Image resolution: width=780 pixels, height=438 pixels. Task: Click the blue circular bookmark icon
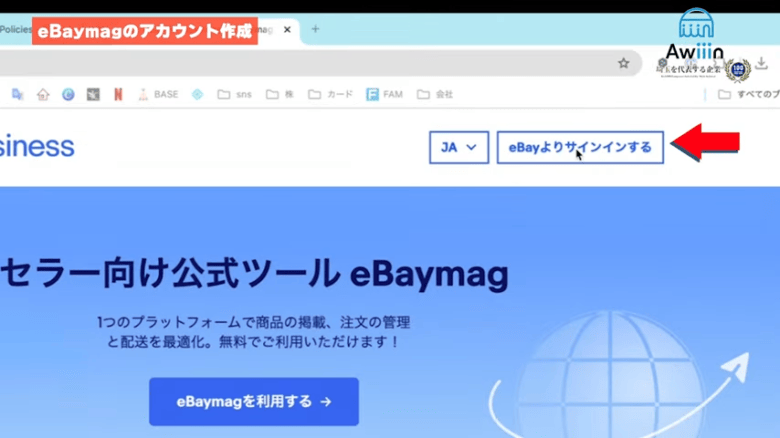tap(68, 95)
